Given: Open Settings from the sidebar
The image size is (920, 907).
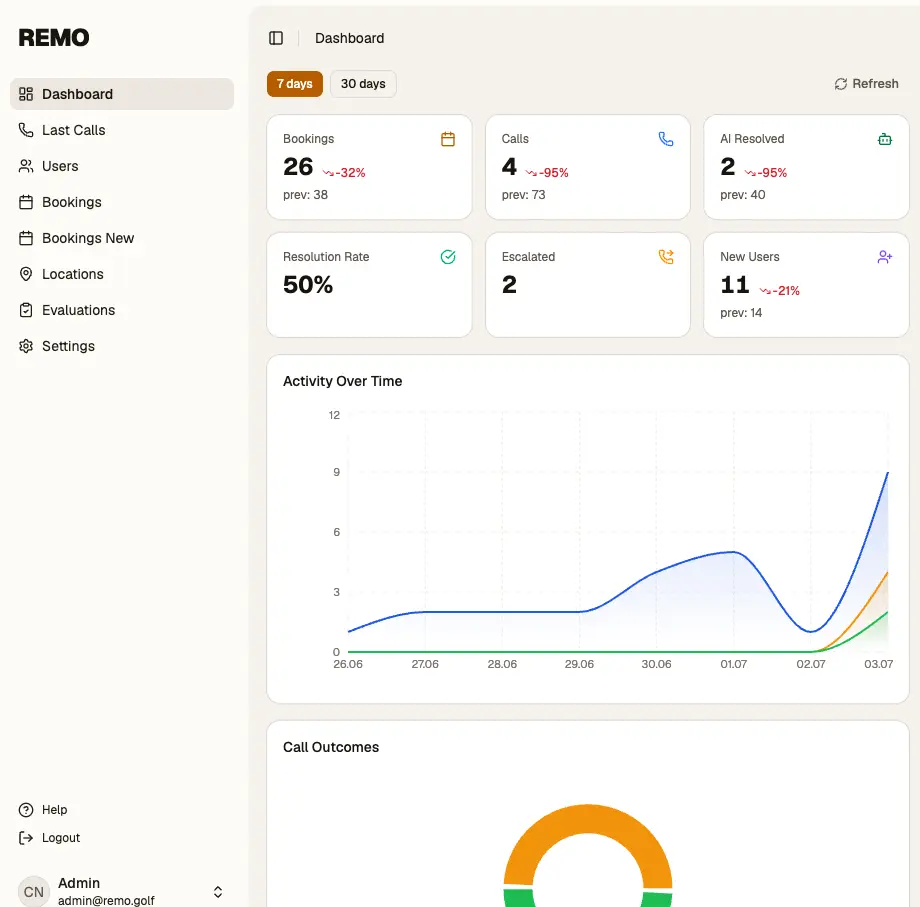Looking at the screenshot, I should tap(122, 346).
